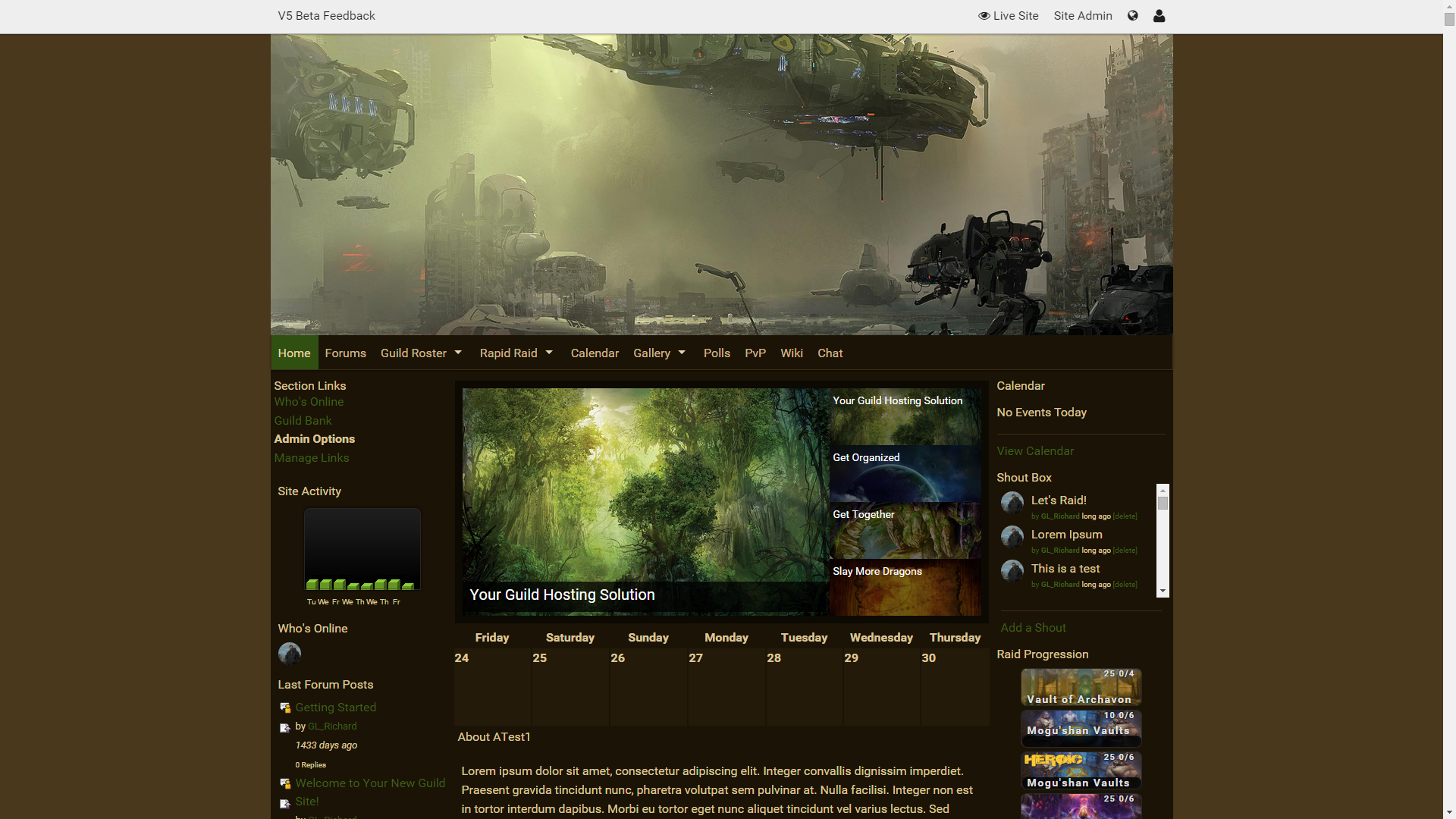The width and height of the screenshot is (1456, 819).
Task: Click the Who's Online section link
Action: [x=309, y=401]
